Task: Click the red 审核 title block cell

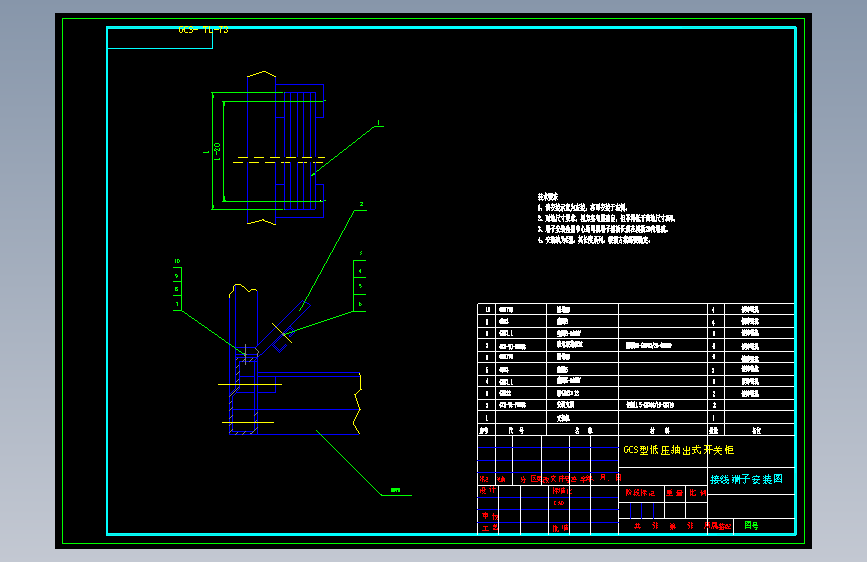Action: (489, 516)
